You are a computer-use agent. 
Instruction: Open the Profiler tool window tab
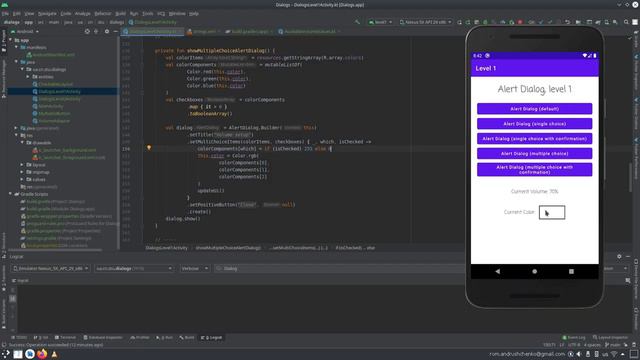[x=140, y=338]
